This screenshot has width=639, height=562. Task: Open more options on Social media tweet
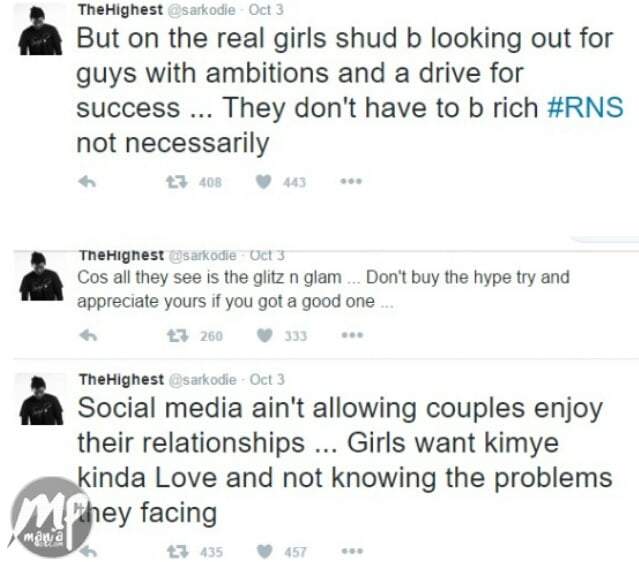tap(352, 551)
